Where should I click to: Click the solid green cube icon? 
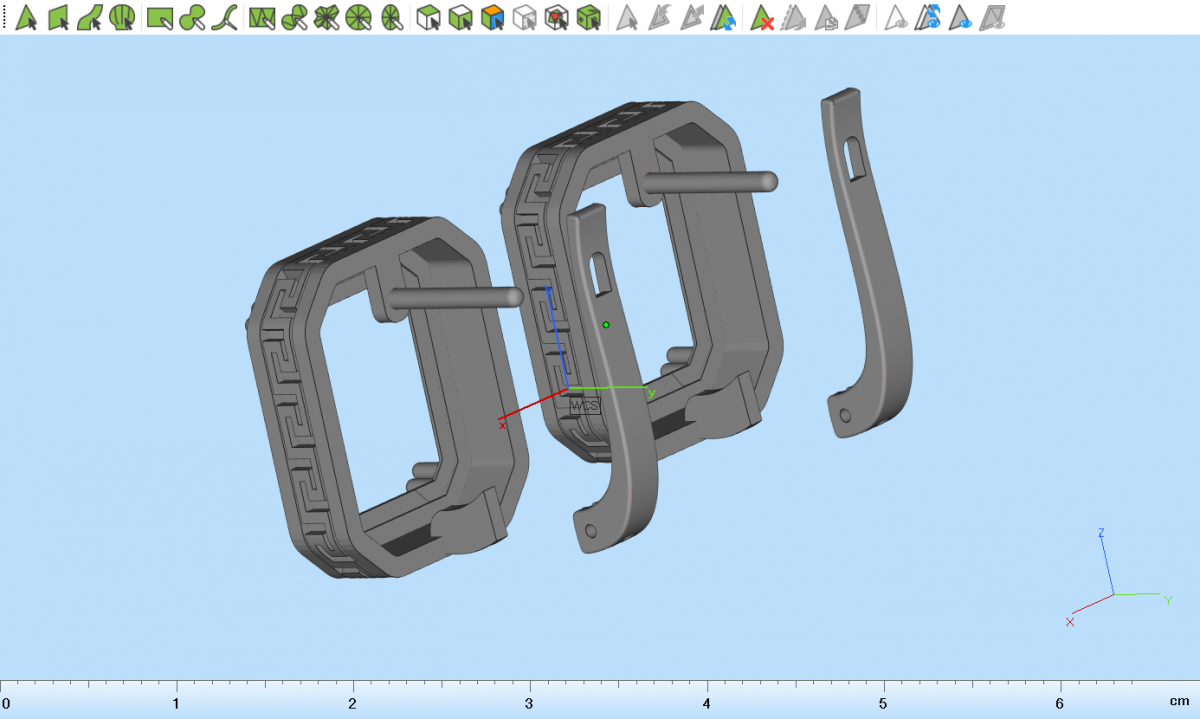pyautogui.click(x=590, y=17)
